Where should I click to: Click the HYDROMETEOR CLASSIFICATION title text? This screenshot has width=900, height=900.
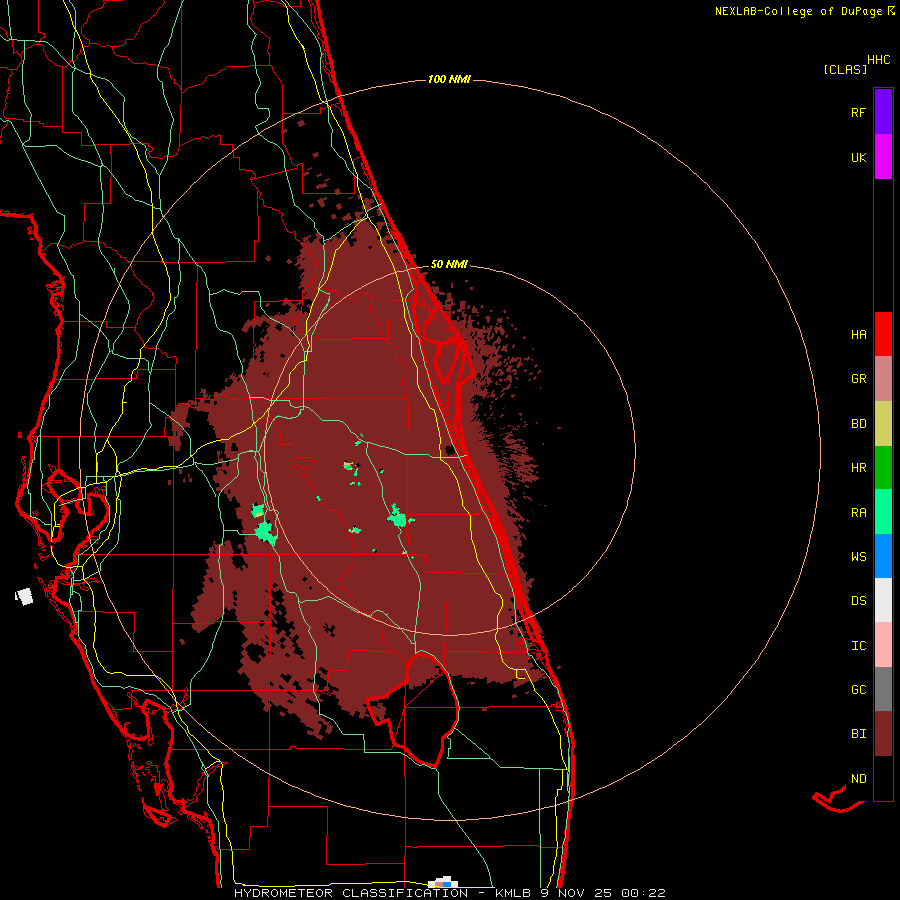(x=351, y=893)
